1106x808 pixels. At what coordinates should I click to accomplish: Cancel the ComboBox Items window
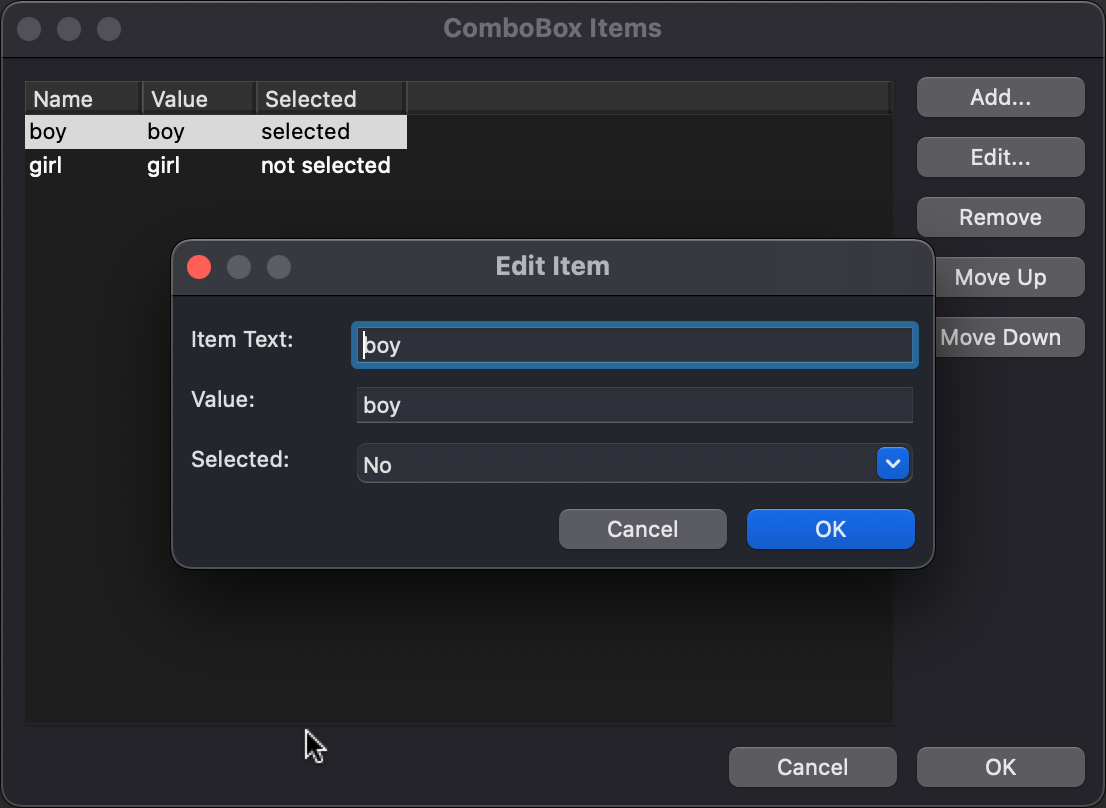coord(812,767)
